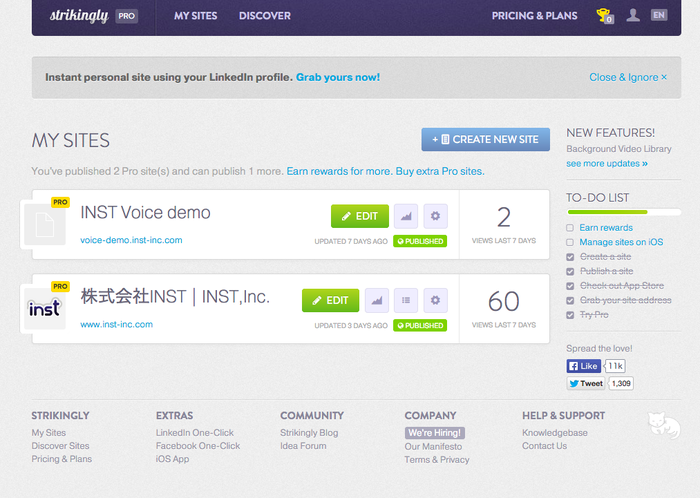
Task: Open Idea Forum footer link
Action: [x=303, y=446]
